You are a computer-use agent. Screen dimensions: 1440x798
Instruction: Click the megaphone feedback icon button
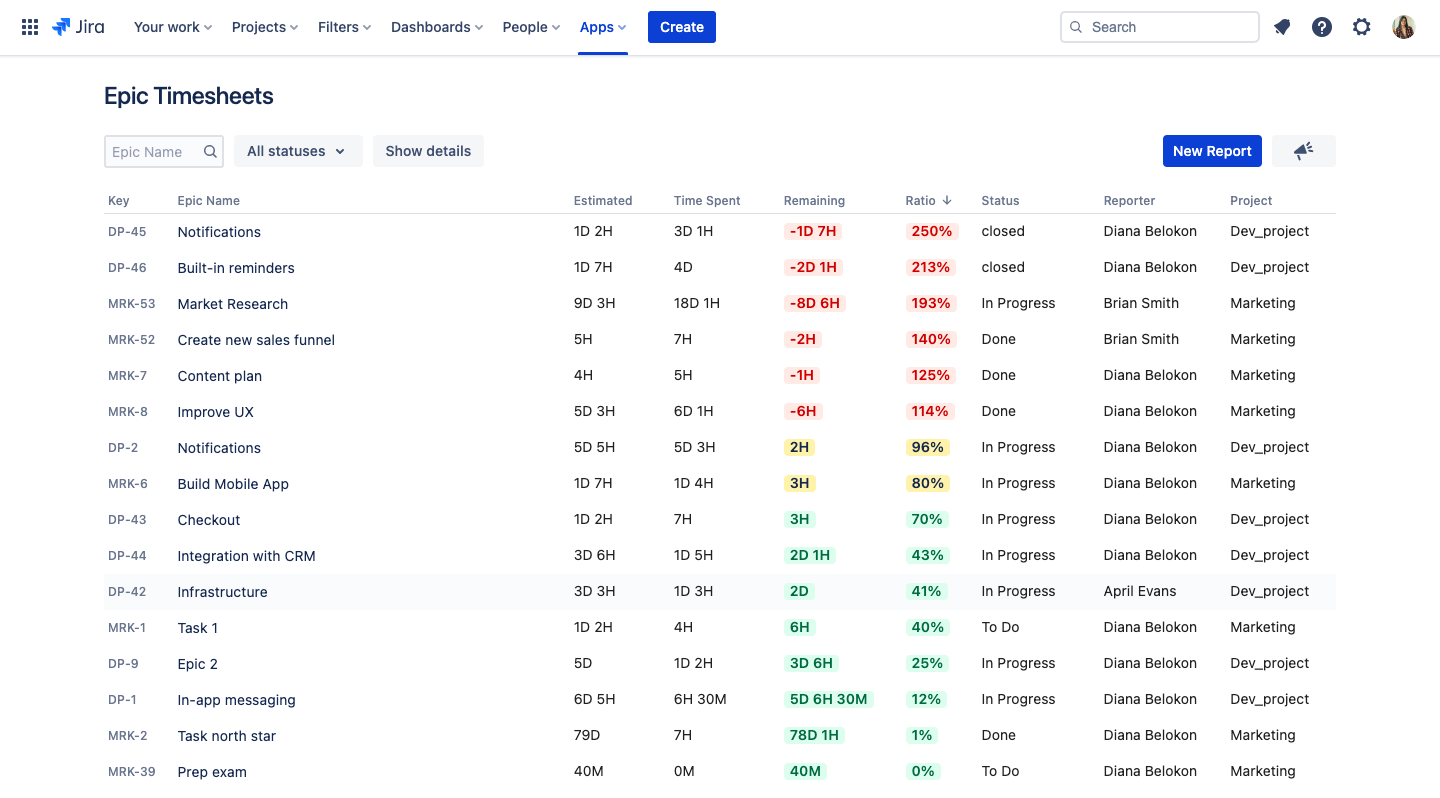click(x=1303, y=151)
